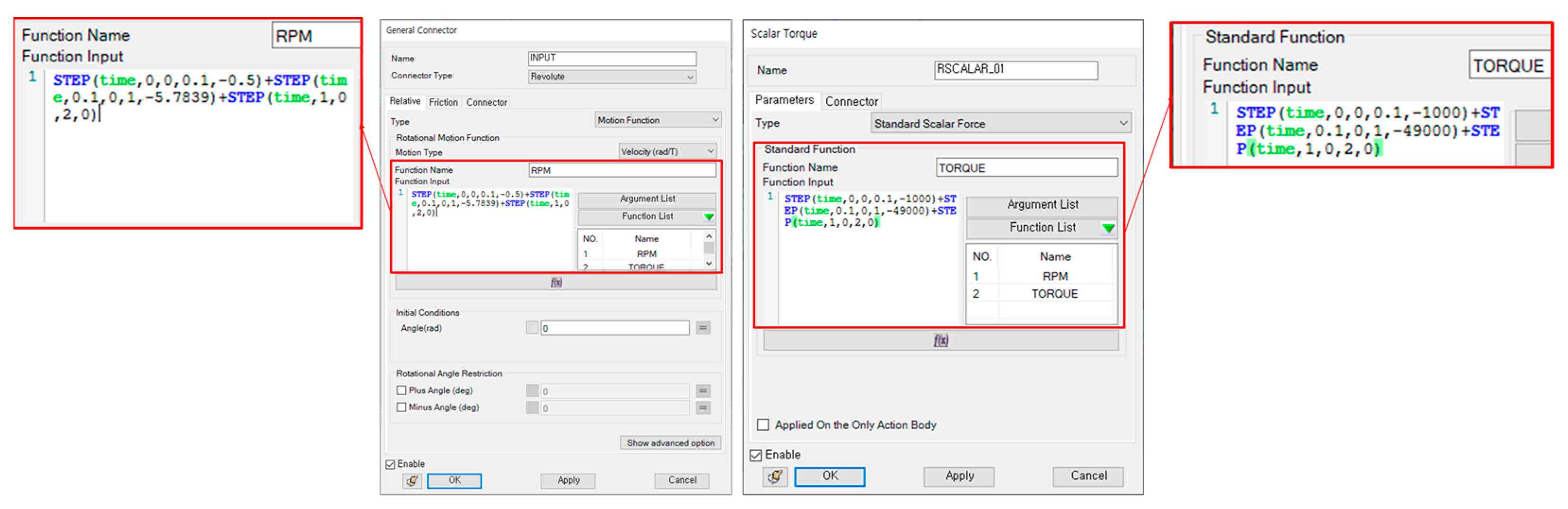Click Name column header in General Connector list

pyautogui.click(x=647, y=240)
